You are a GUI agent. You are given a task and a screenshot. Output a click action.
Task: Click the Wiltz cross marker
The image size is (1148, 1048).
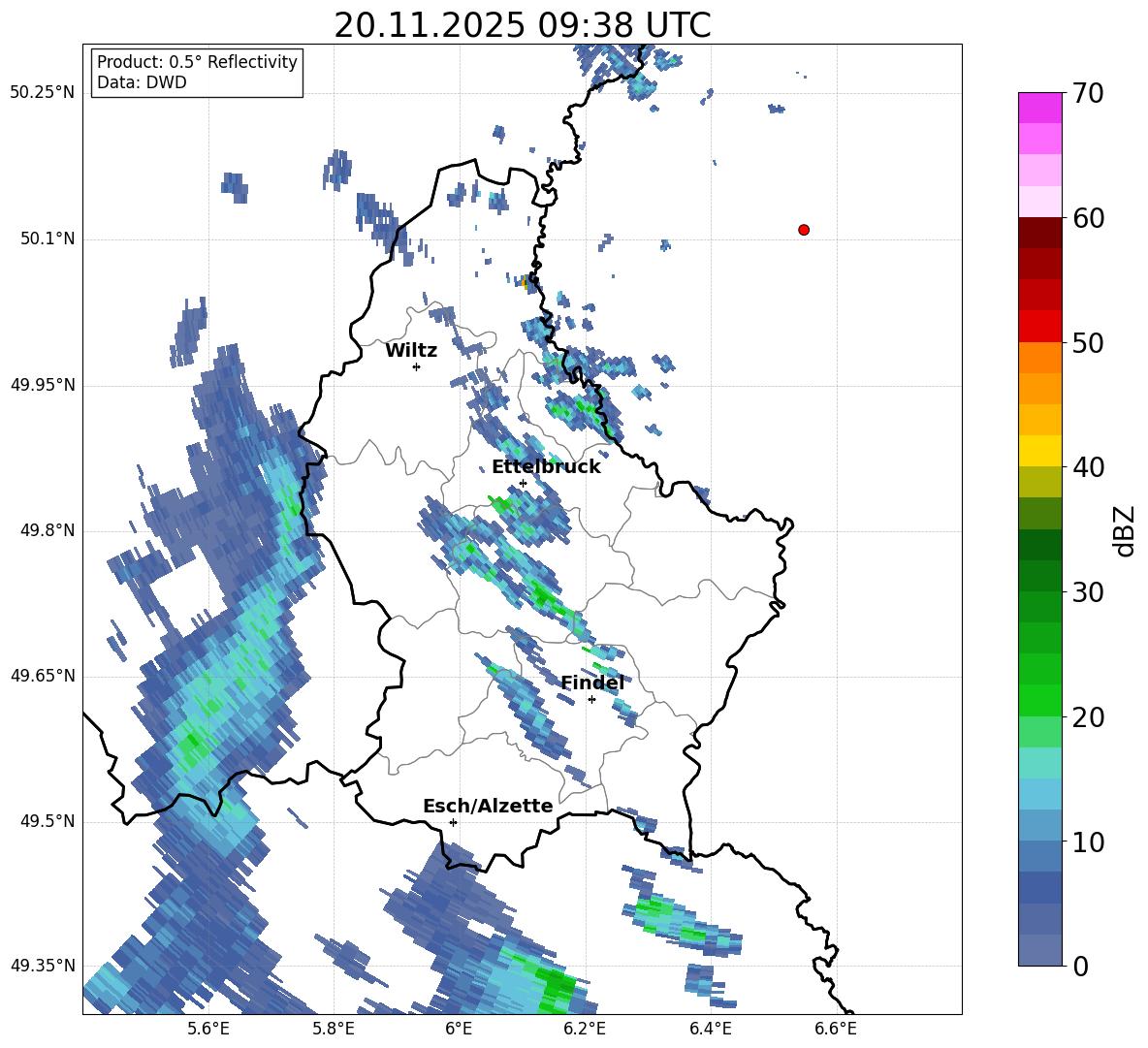coord(416,366)
